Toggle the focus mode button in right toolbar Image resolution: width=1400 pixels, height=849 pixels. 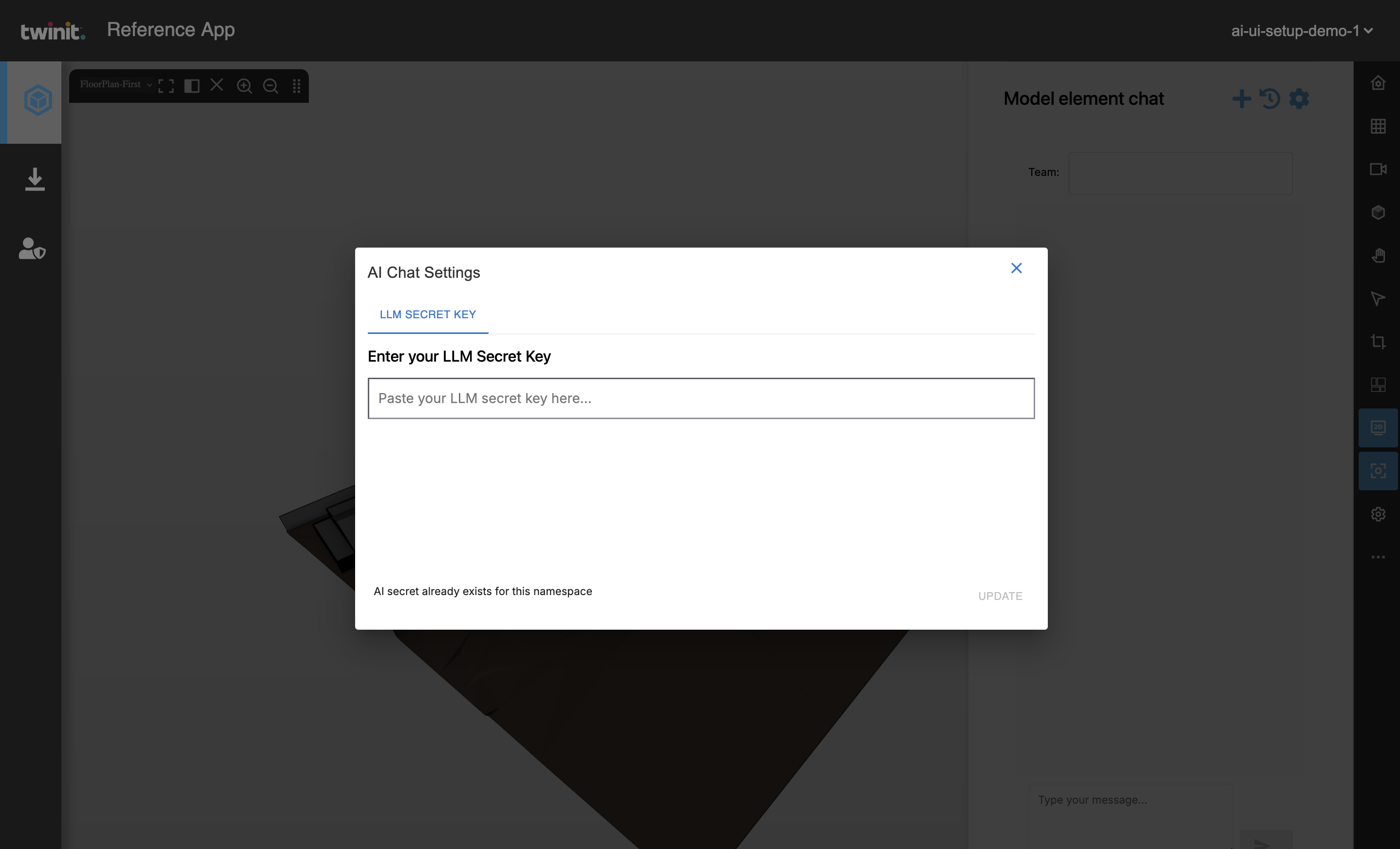point(1378,471)
